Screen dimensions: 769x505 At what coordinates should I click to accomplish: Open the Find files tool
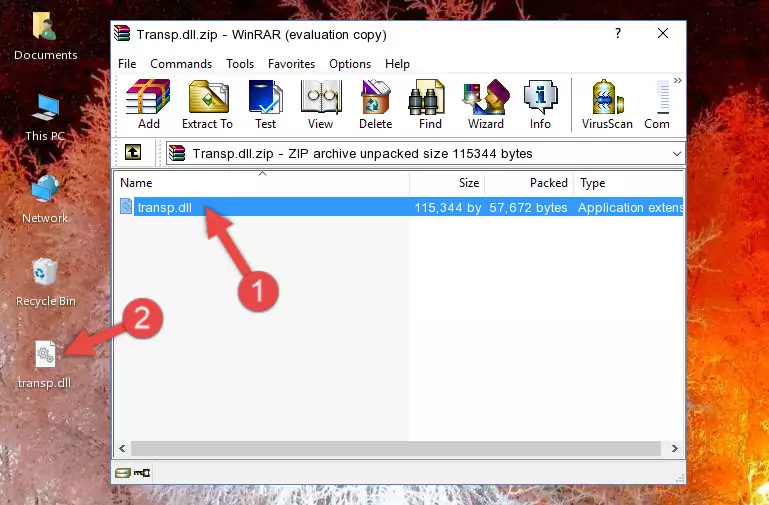coord(430,104)
